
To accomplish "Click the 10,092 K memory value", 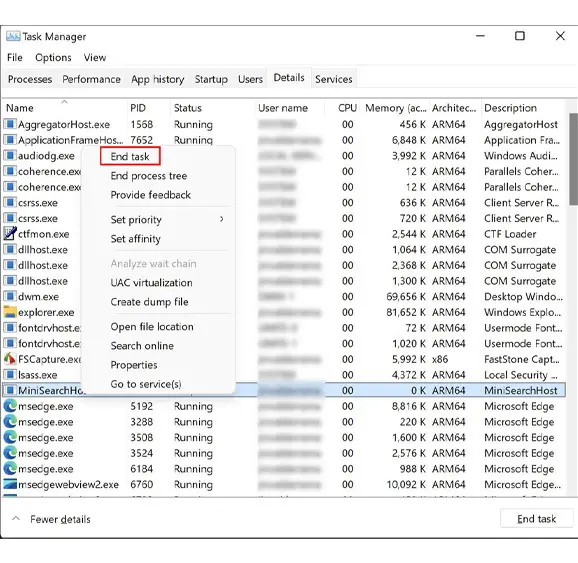I will [406, 484].
